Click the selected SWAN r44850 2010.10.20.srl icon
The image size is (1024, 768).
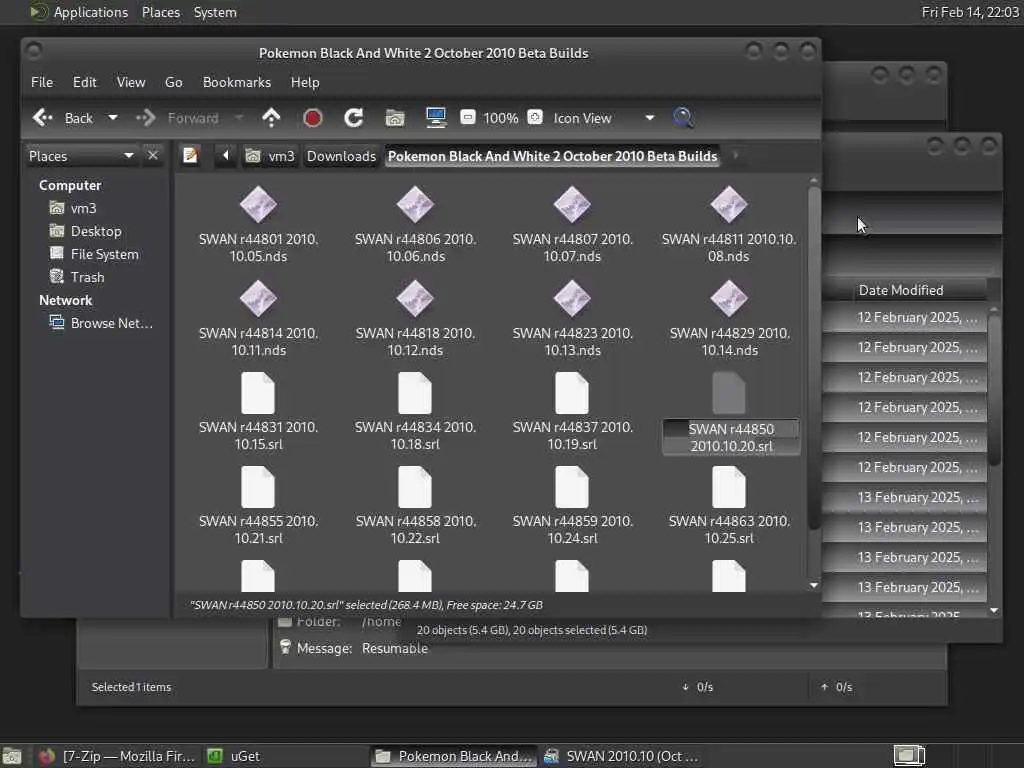coord(729,394)
